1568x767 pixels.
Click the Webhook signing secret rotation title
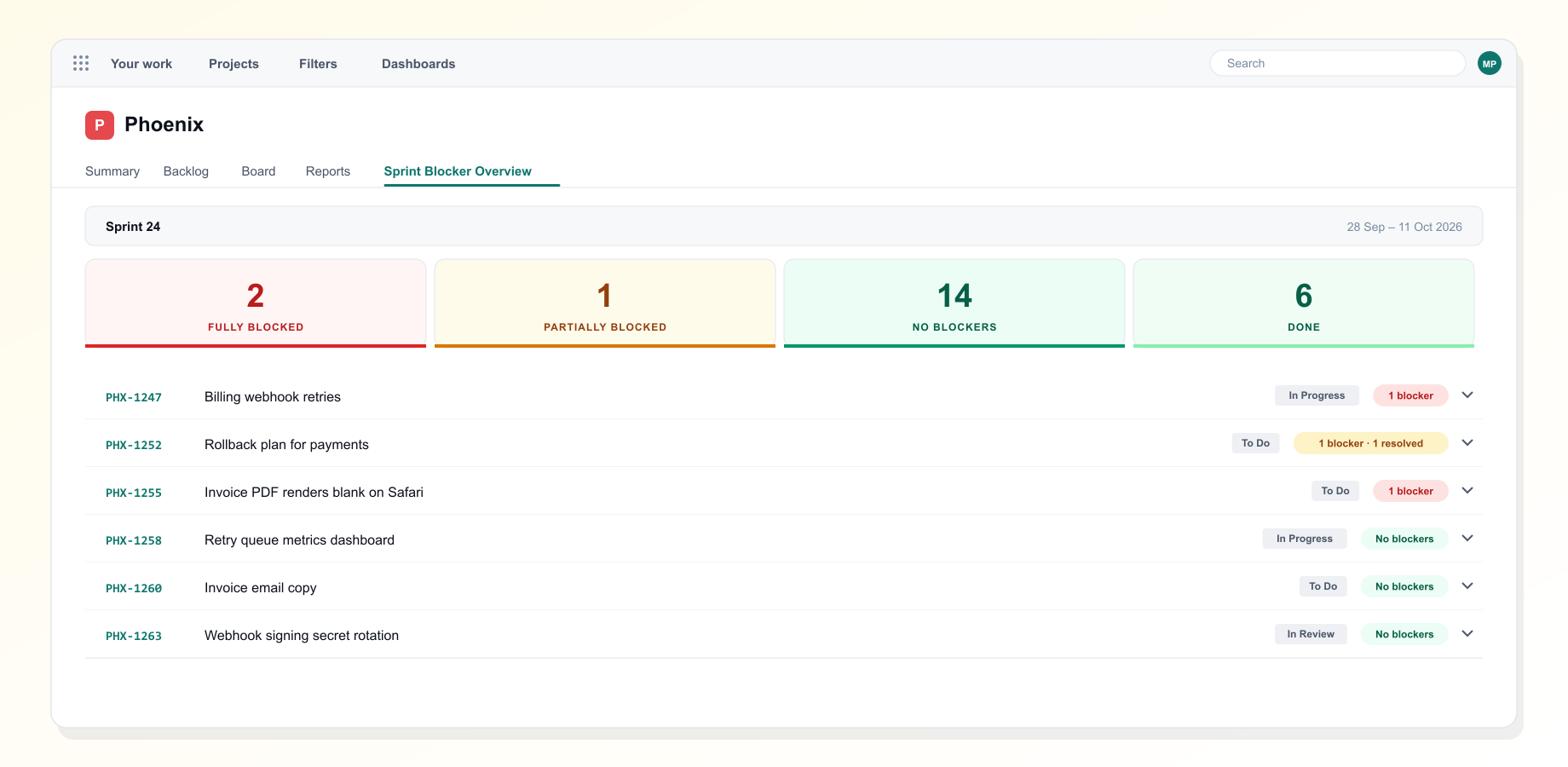click(302, 636)
